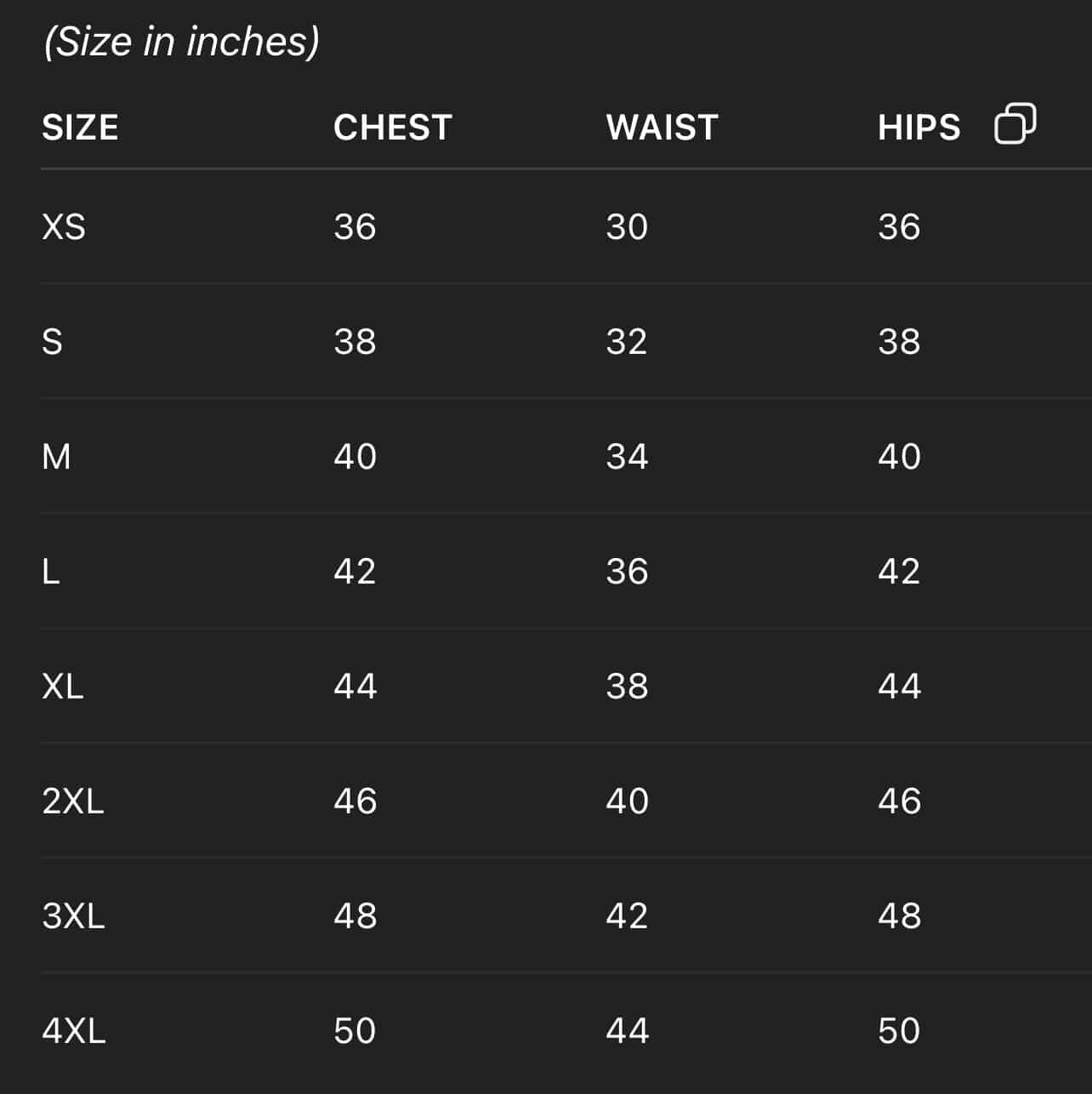Click the SIZE column header
1092x1094 pixels.
point(80,128)
